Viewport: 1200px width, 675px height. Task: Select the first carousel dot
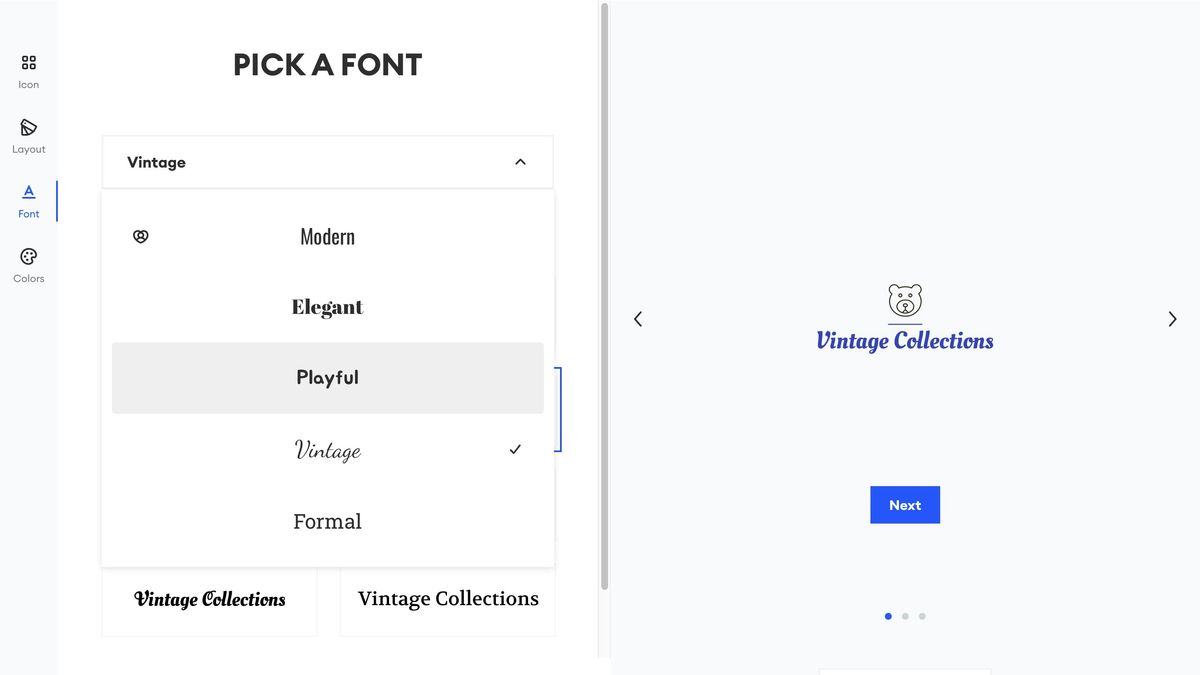click(x=888, y=616)
